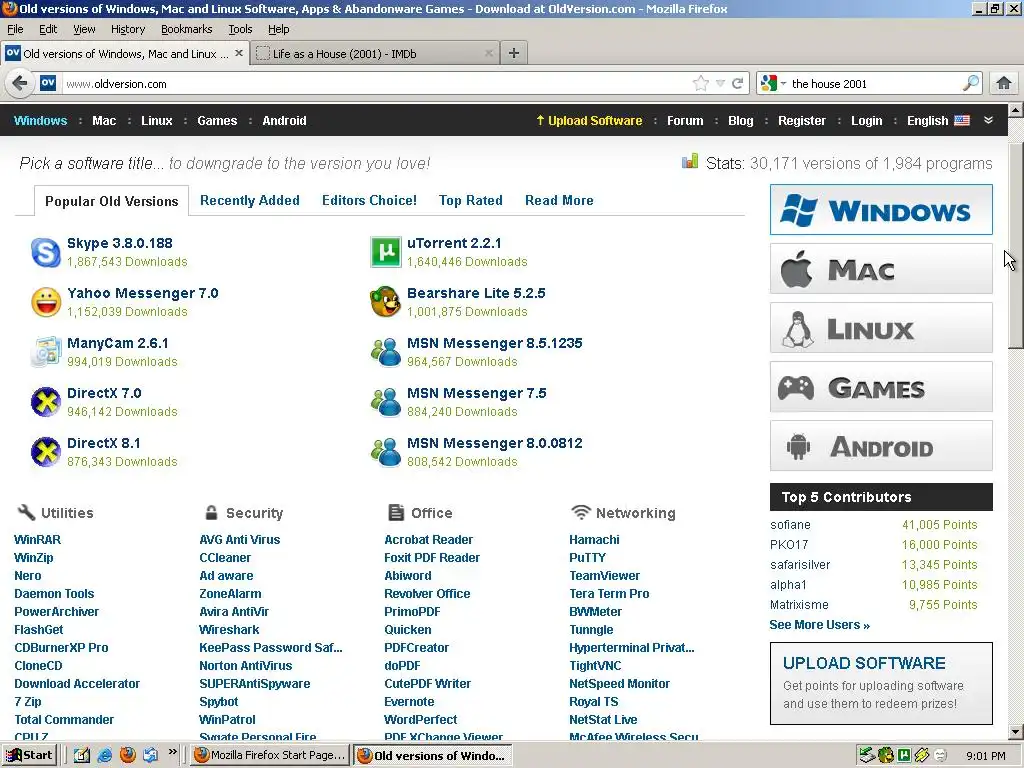Go back with the browser back arrow
This screenshot has height=768, width=1024.
(x=20, y=84)
